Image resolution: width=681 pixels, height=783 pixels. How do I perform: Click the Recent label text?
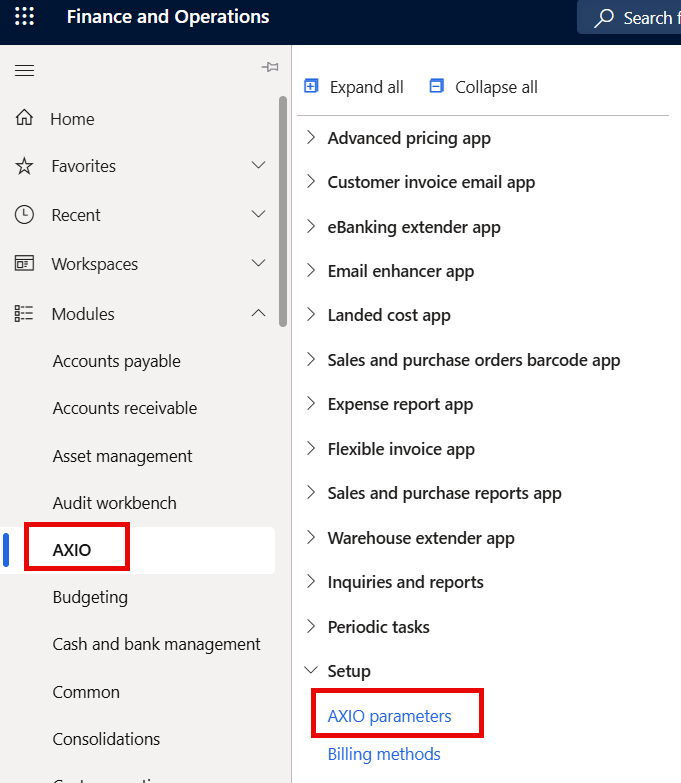coord(76,215)
